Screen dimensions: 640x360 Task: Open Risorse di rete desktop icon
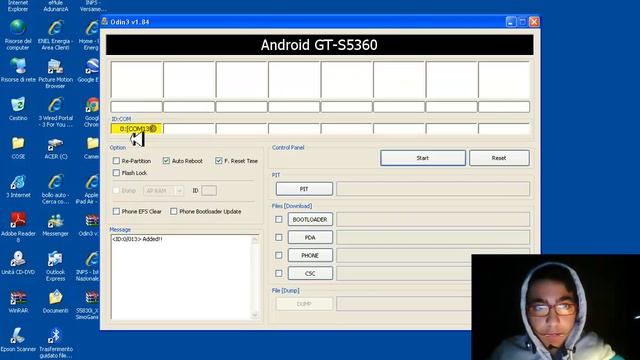click(x=18, y=70)
